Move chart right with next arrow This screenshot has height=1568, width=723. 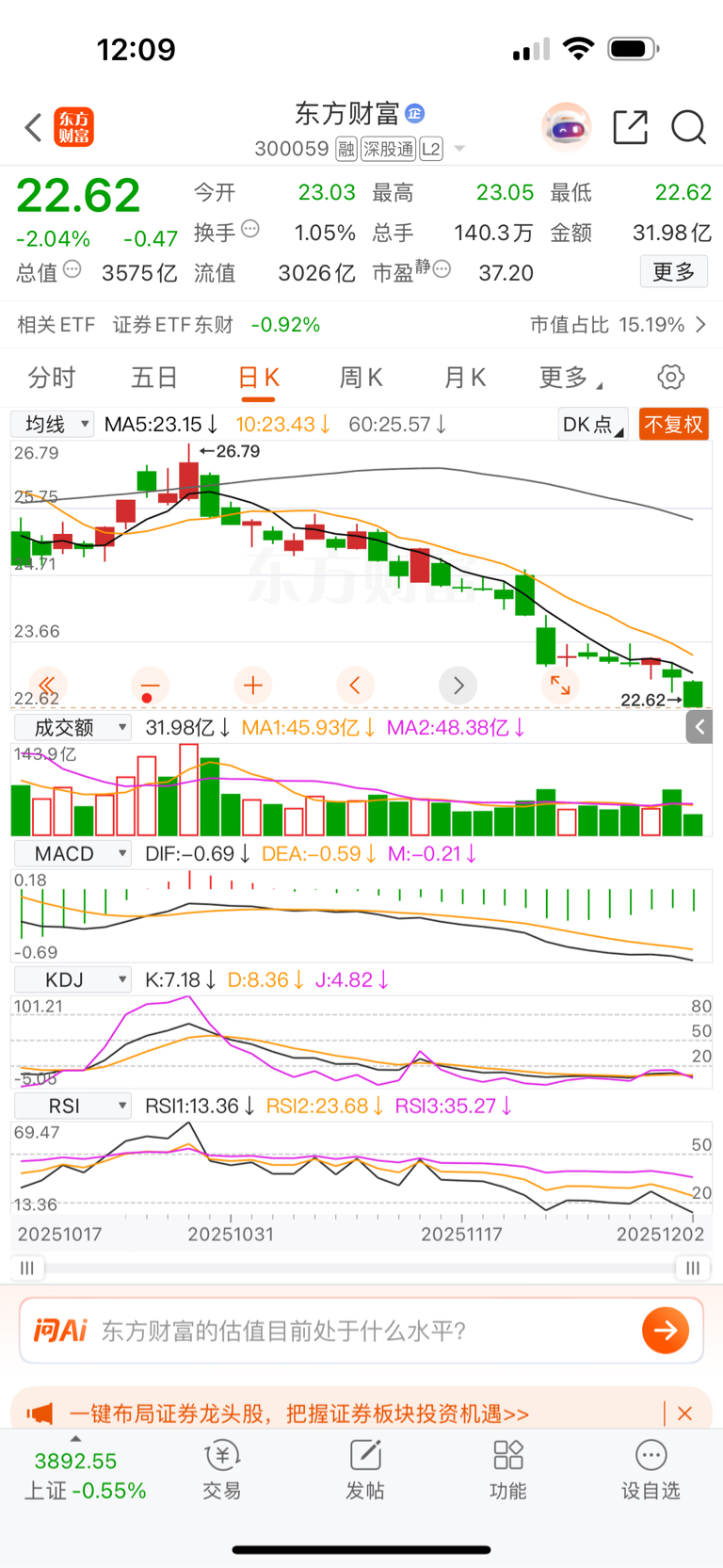click(458, 686)
